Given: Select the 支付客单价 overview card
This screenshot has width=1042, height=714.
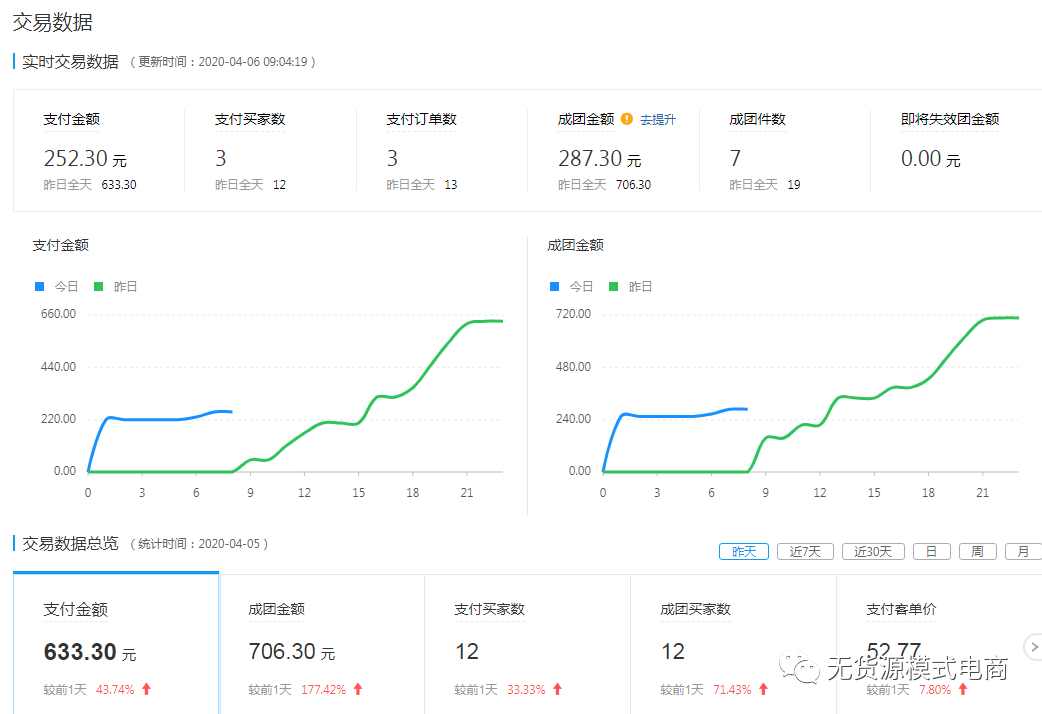Looking at the screenshot, I should click(x=939, y=645).
